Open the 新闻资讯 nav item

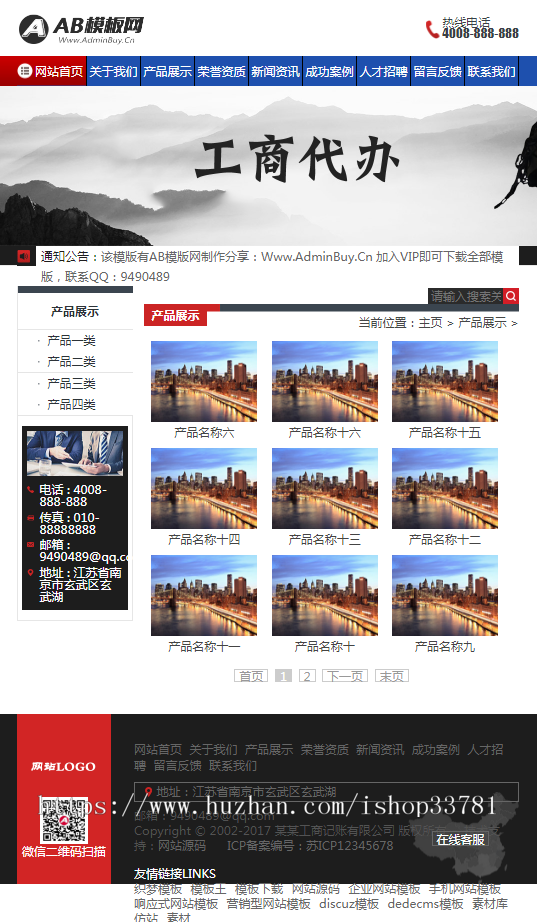click(276, 71)
